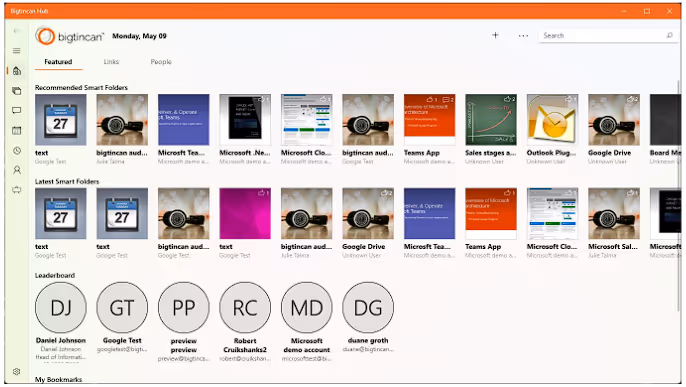Go to the home icon in sidebar

pos(17,71)
